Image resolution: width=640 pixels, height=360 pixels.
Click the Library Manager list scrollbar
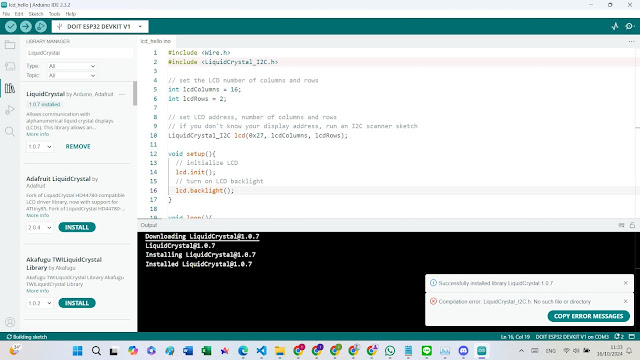[135, 94]
